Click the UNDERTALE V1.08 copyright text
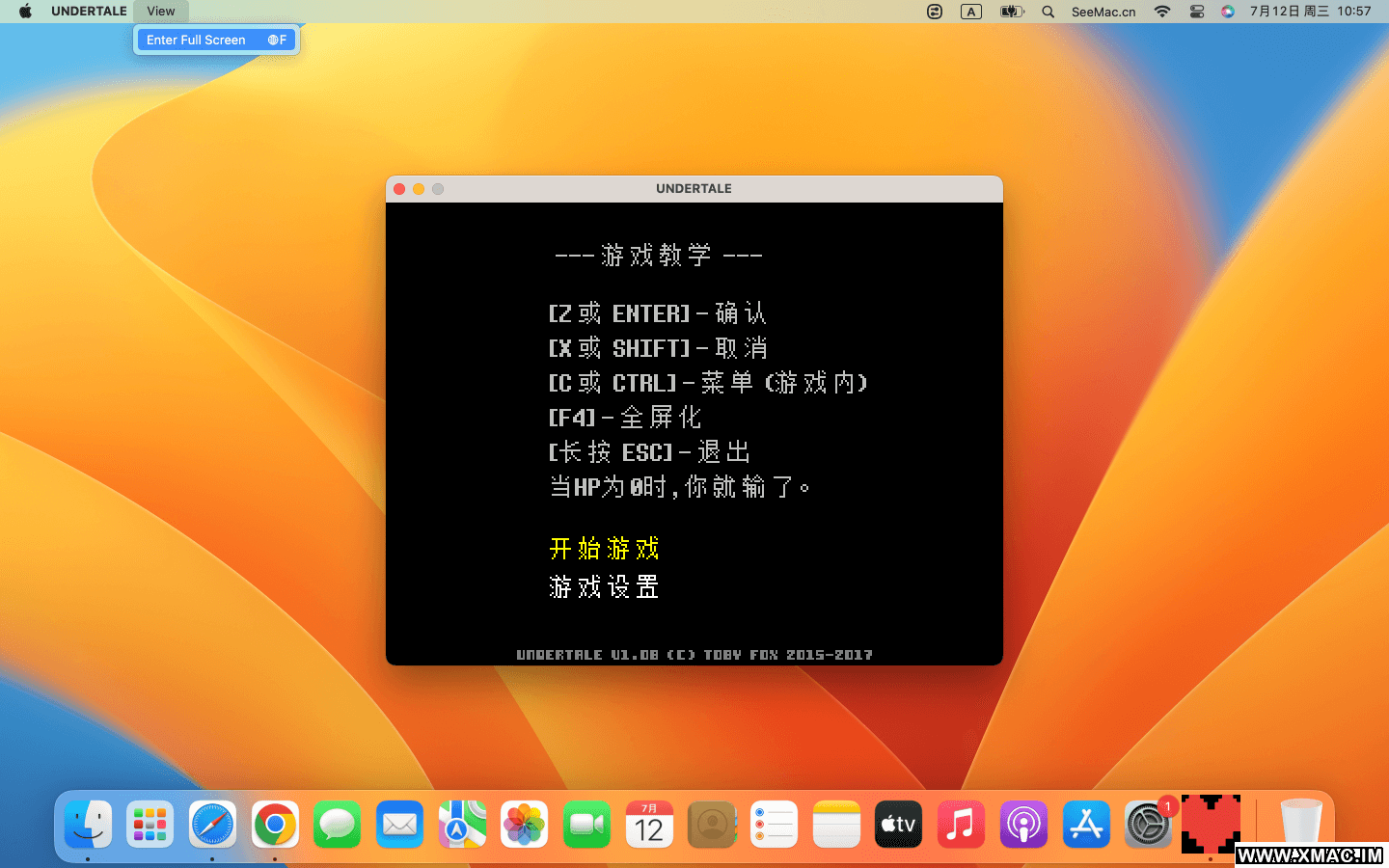The height and width of the screenshot is (868, 1389). click(694, 655)
